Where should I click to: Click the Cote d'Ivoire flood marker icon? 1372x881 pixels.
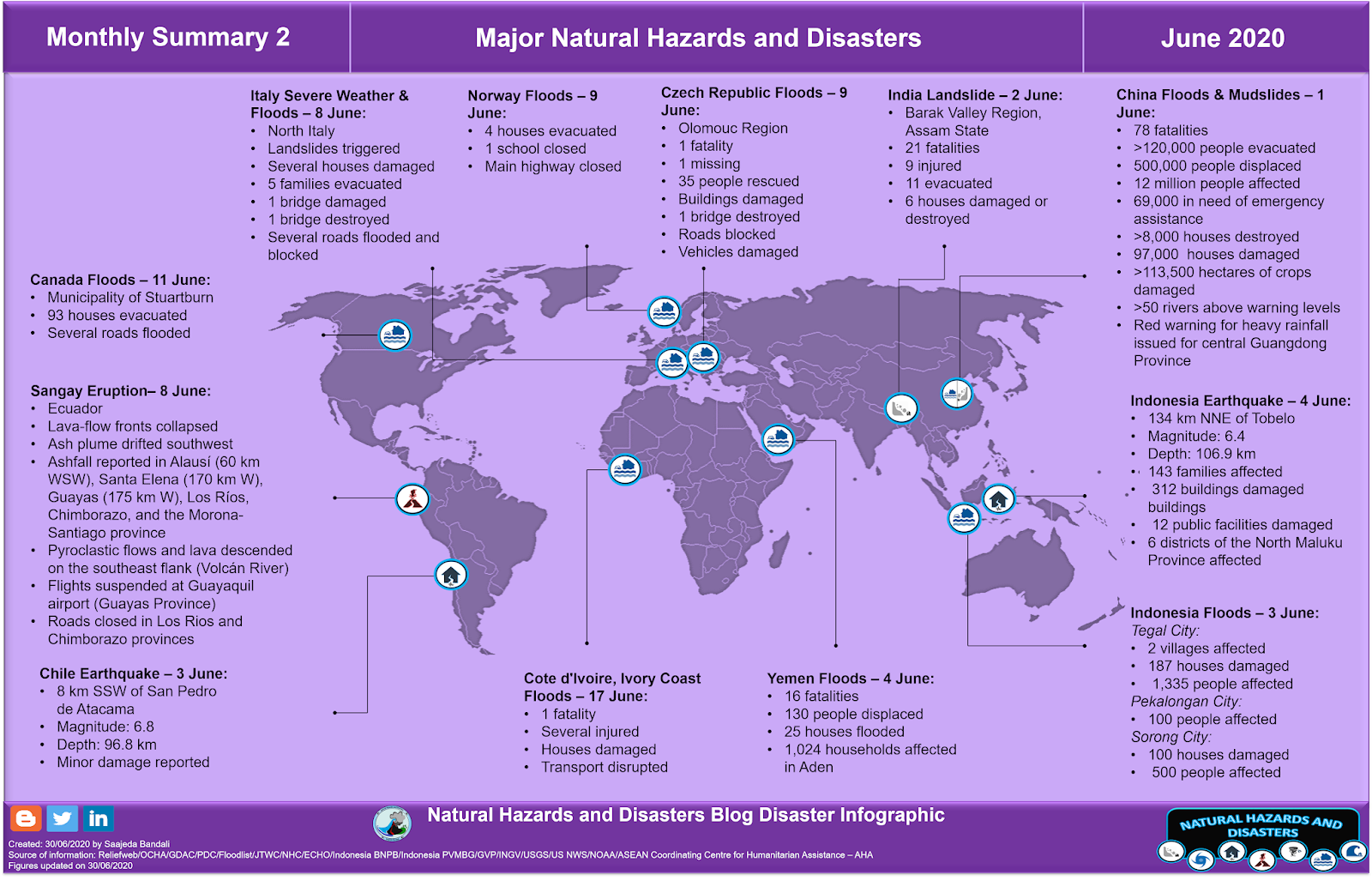[625, 470]
